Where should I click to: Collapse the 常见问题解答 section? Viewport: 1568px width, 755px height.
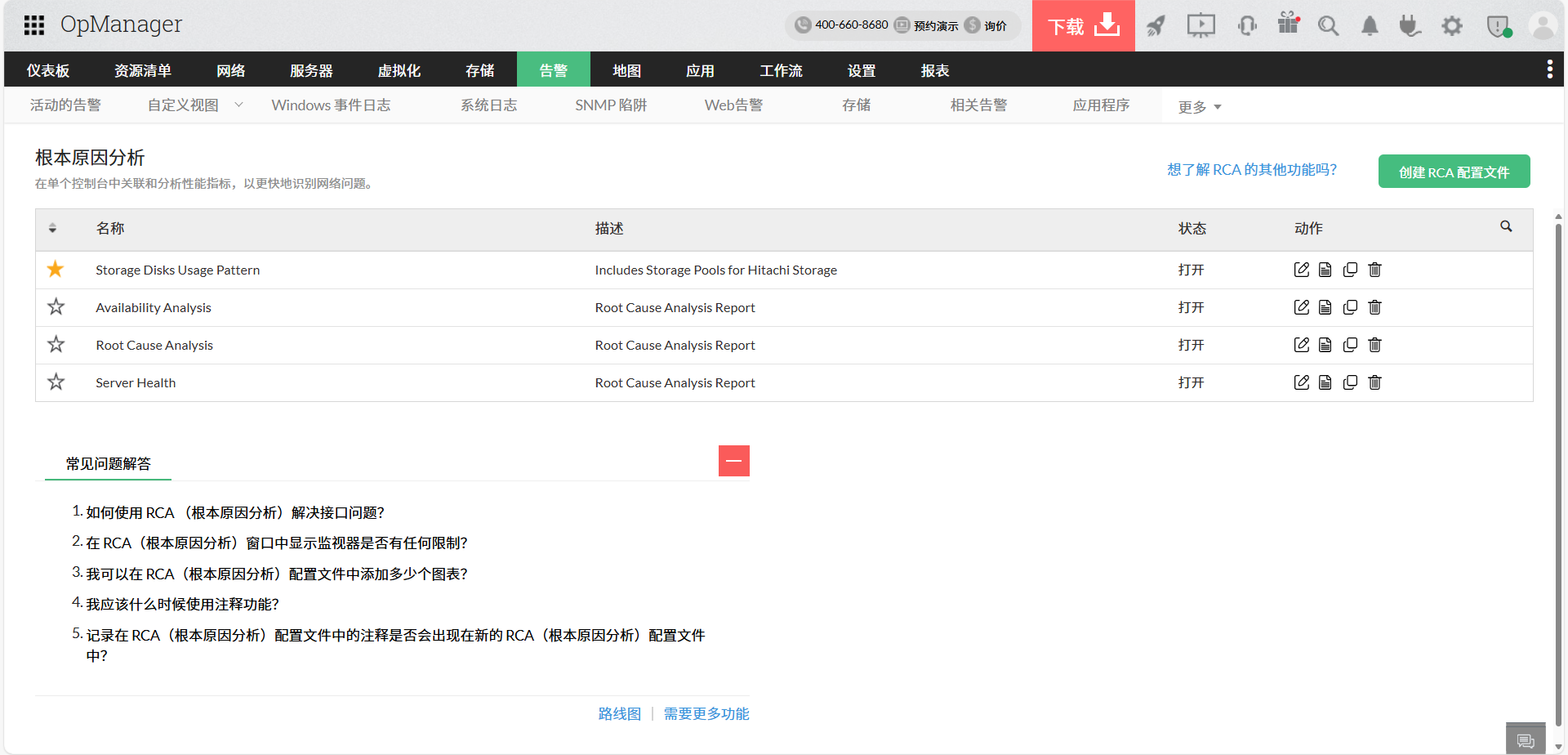[x=733, y=461]
